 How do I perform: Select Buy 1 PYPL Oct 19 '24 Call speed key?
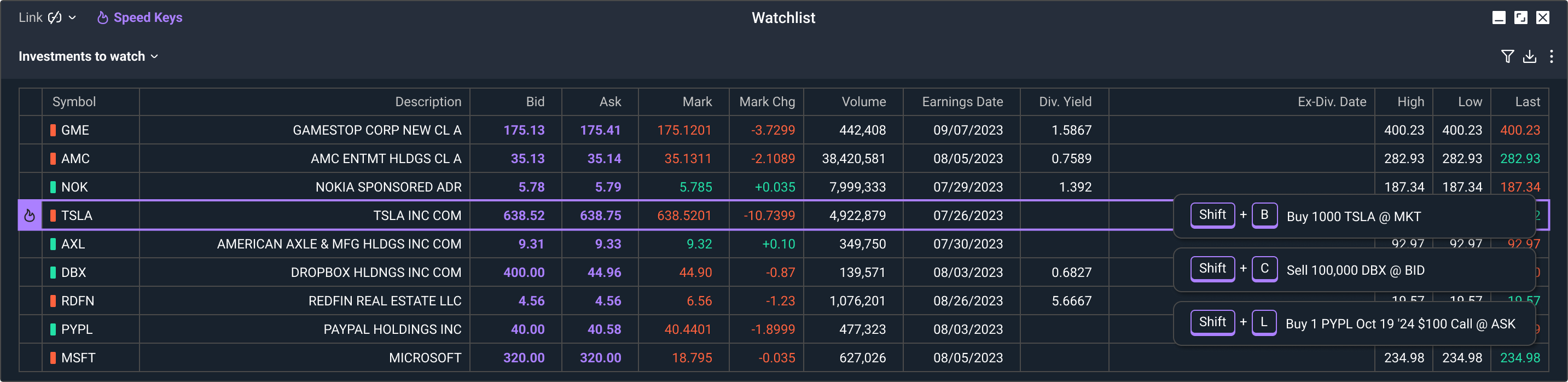1354,323
